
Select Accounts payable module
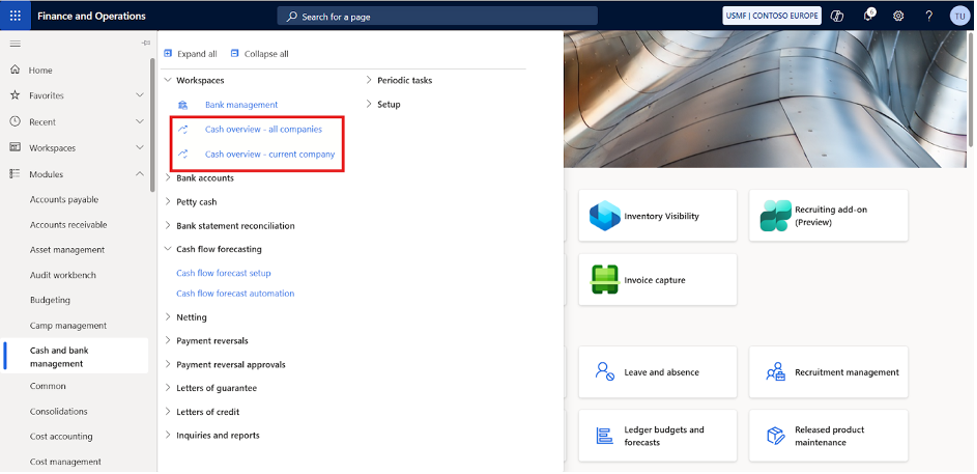click(64, 200)
